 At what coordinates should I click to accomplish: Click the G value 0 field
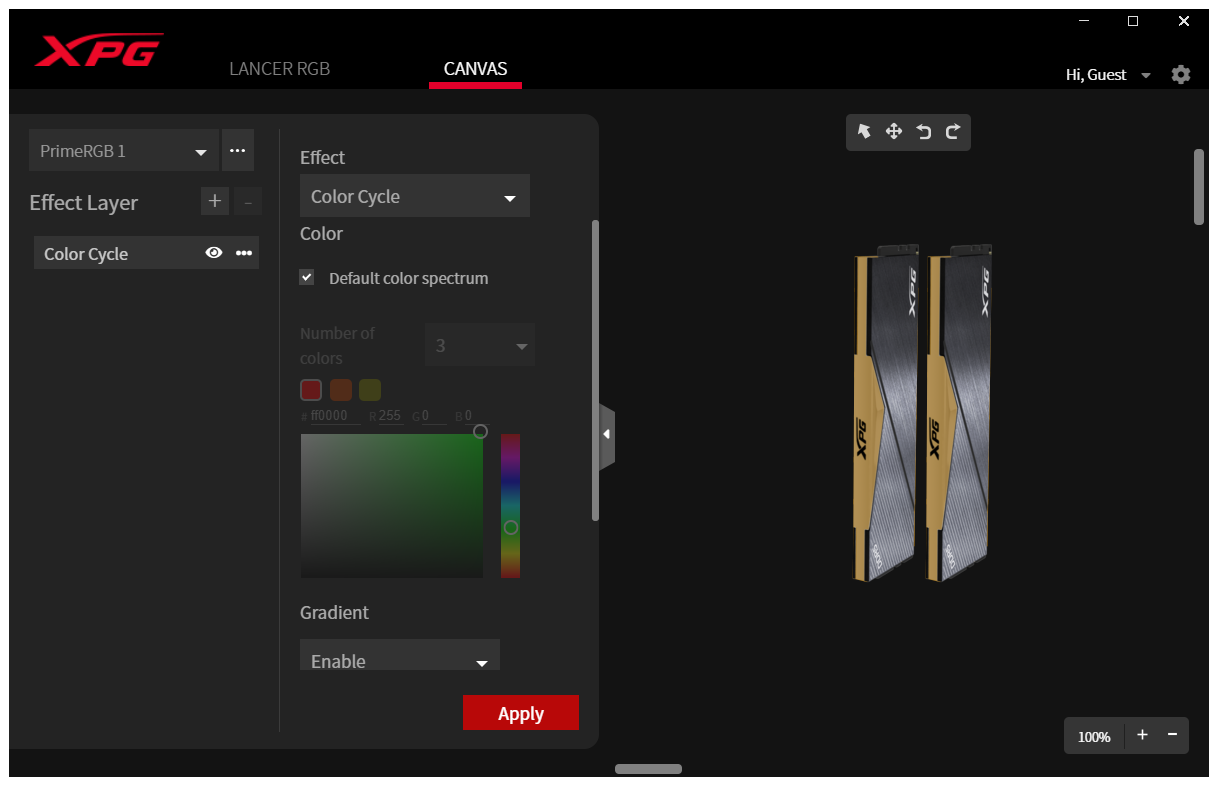(x=434, y=416)
